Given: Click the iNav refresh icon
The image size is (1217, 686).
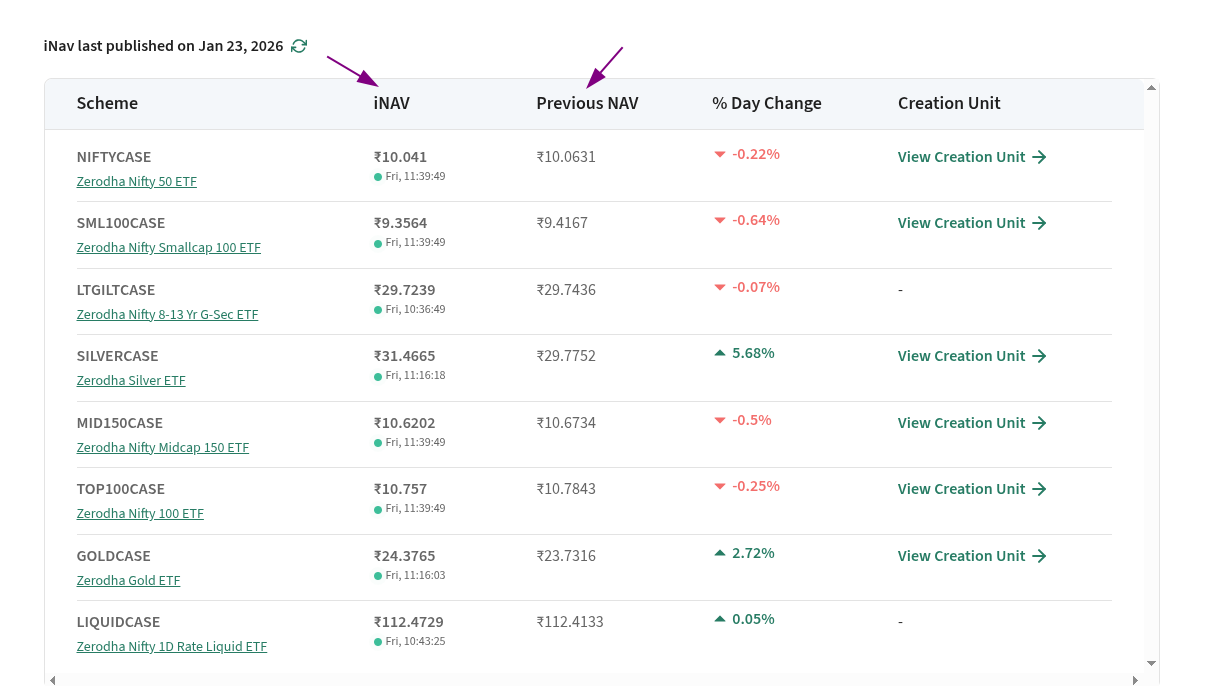Looking at the screenshot, I should (299, 46).
